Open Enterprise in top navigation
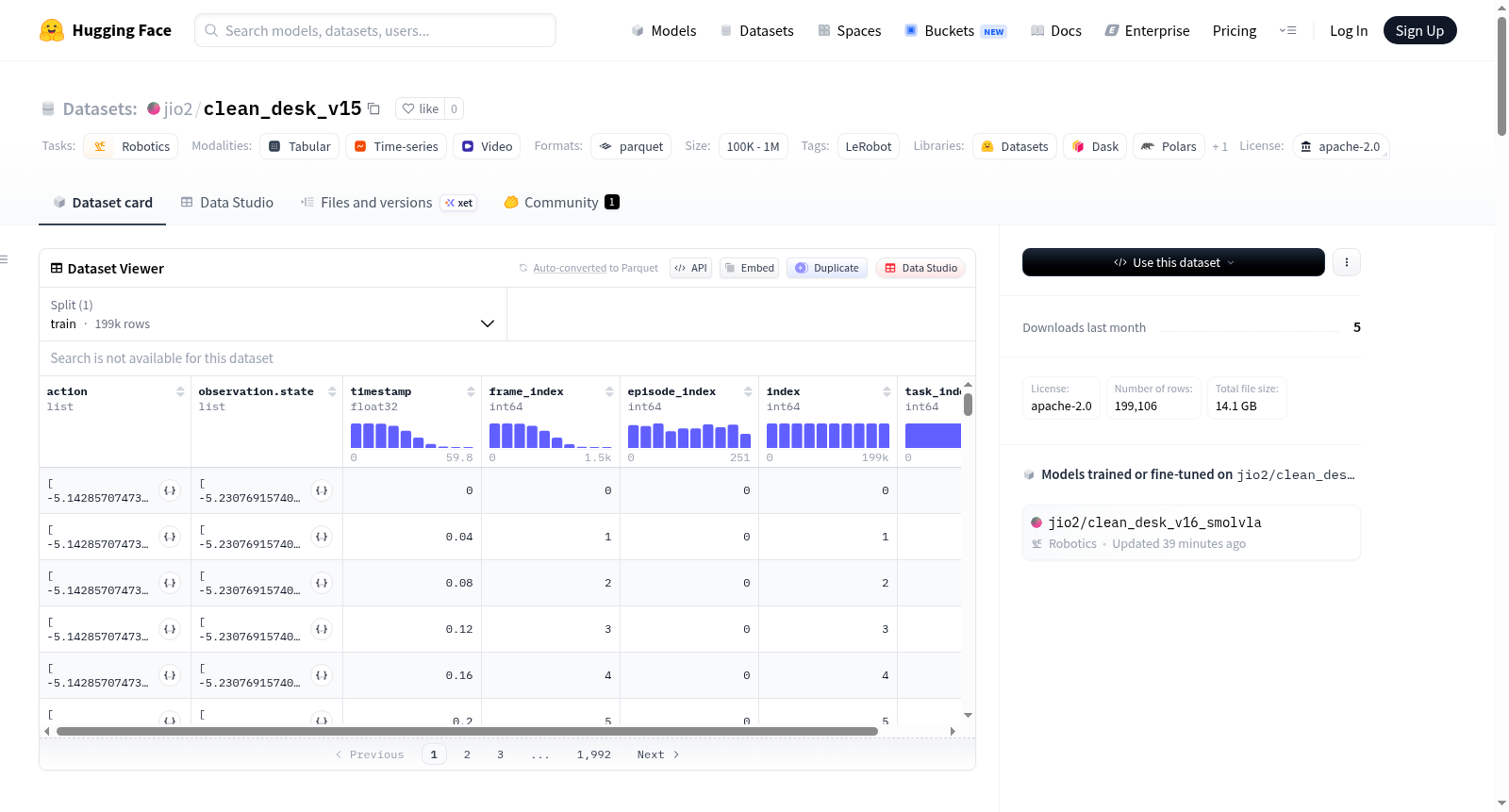Viewport: 1509px width, 812px height. [1147, 30]
